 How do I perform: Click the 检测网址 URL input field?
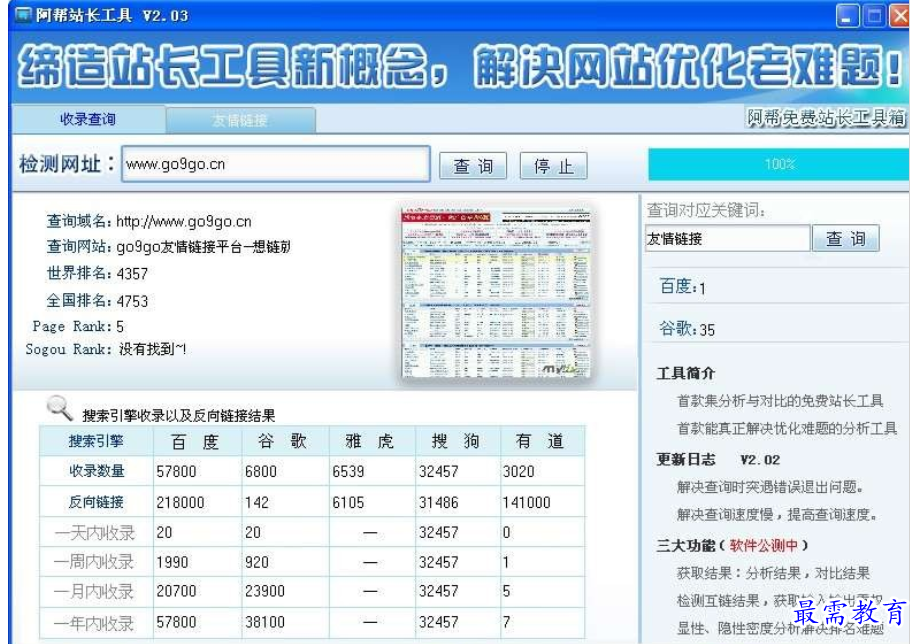[275, 164]
